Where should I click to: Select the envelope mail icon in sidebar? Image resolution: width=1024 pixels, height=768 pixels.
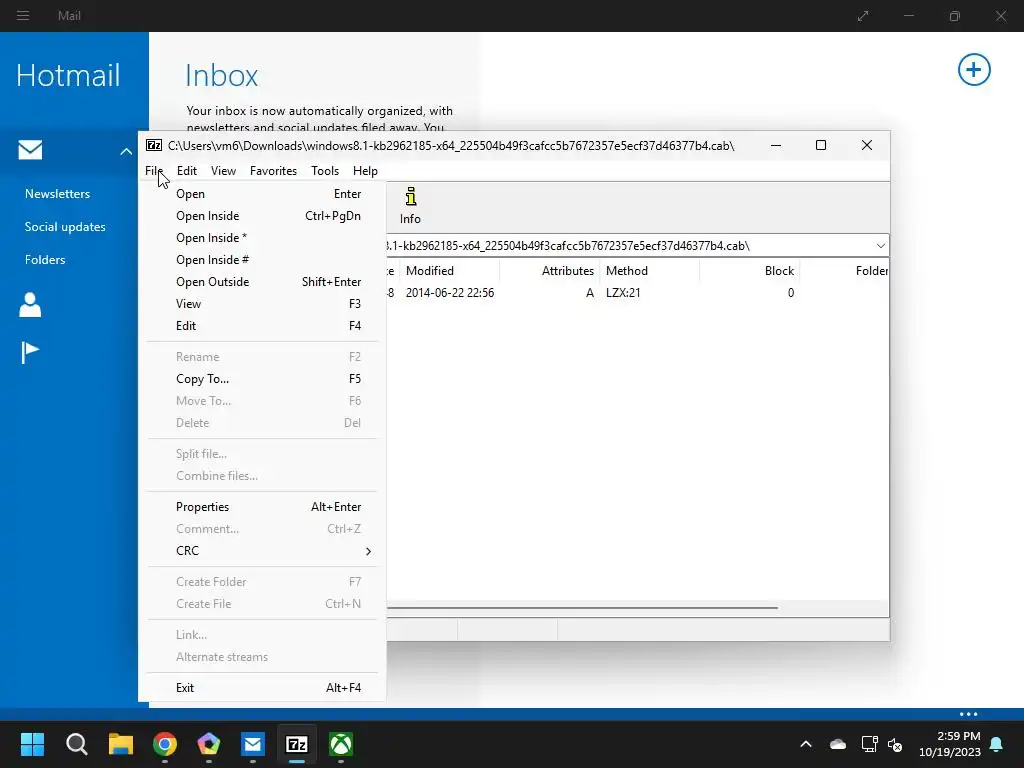pos(30,150)
